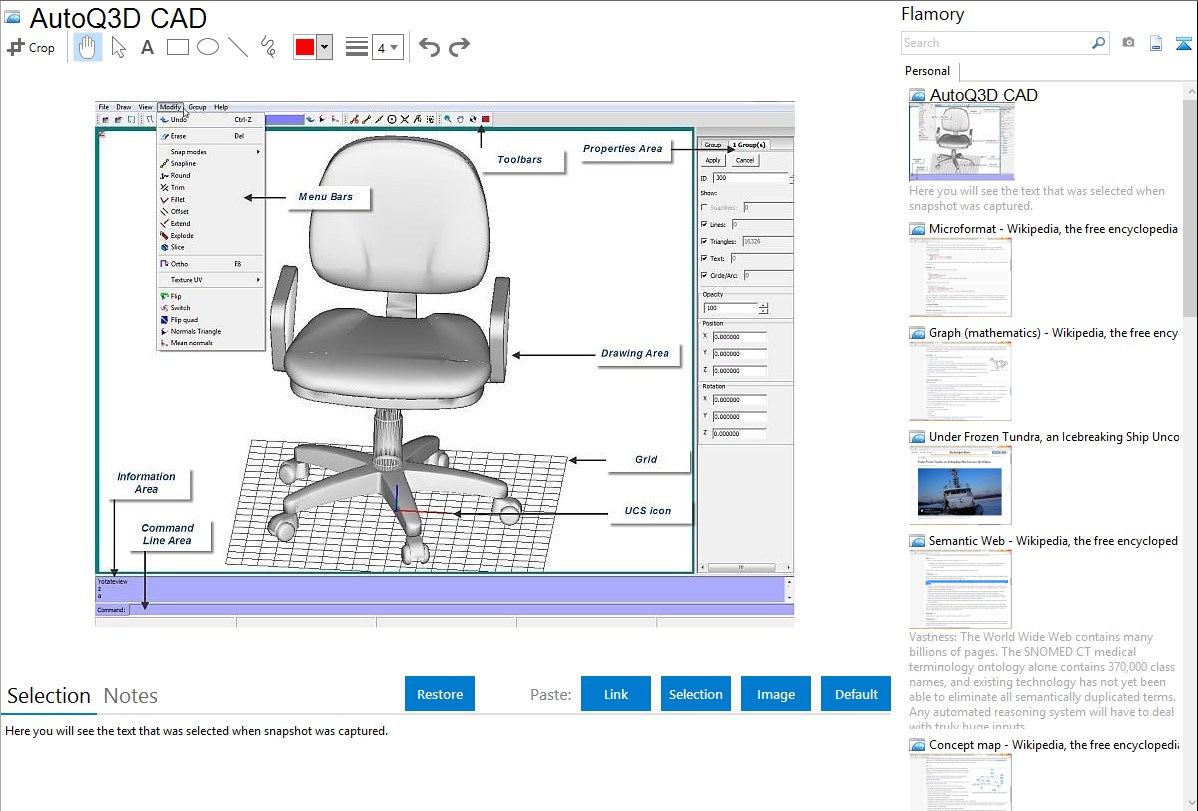
Task: Click the red square in the CAD toolbar
Action: pos(486,119)
